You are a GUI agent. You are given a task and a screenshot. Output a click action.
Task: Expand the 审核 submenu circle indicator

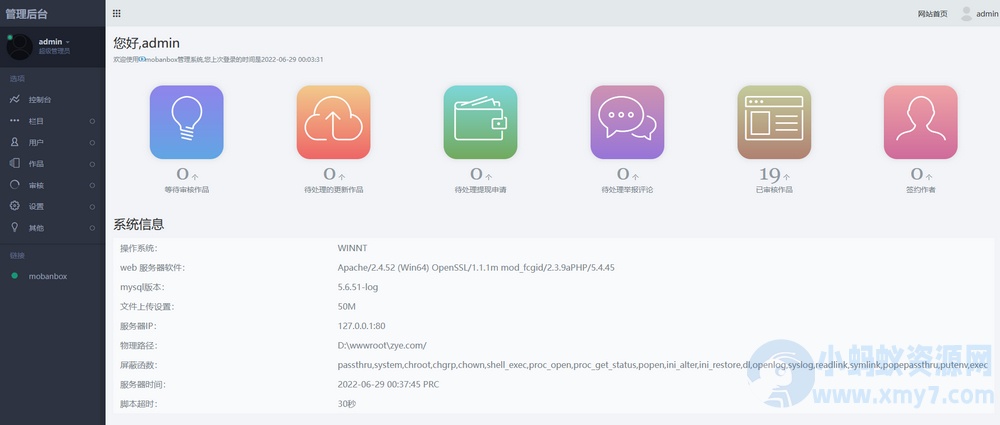[x=92, y=185]
